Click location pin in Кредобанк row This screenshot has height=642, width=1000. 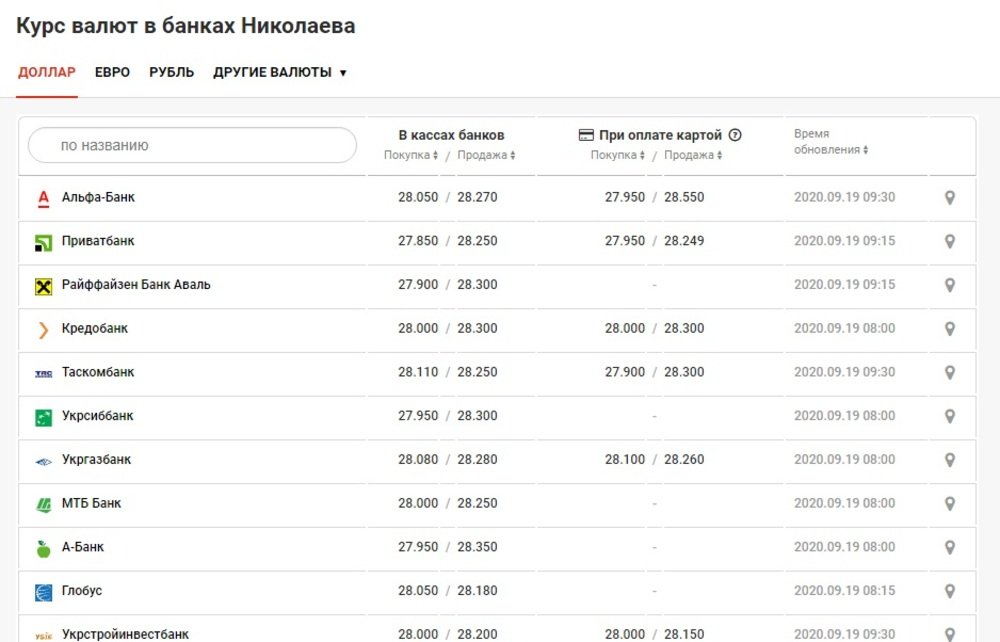[x=950, y=329]
